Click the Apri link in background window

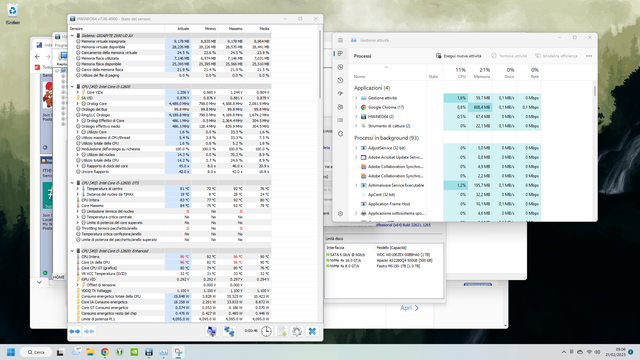click(x=409, y=308)
